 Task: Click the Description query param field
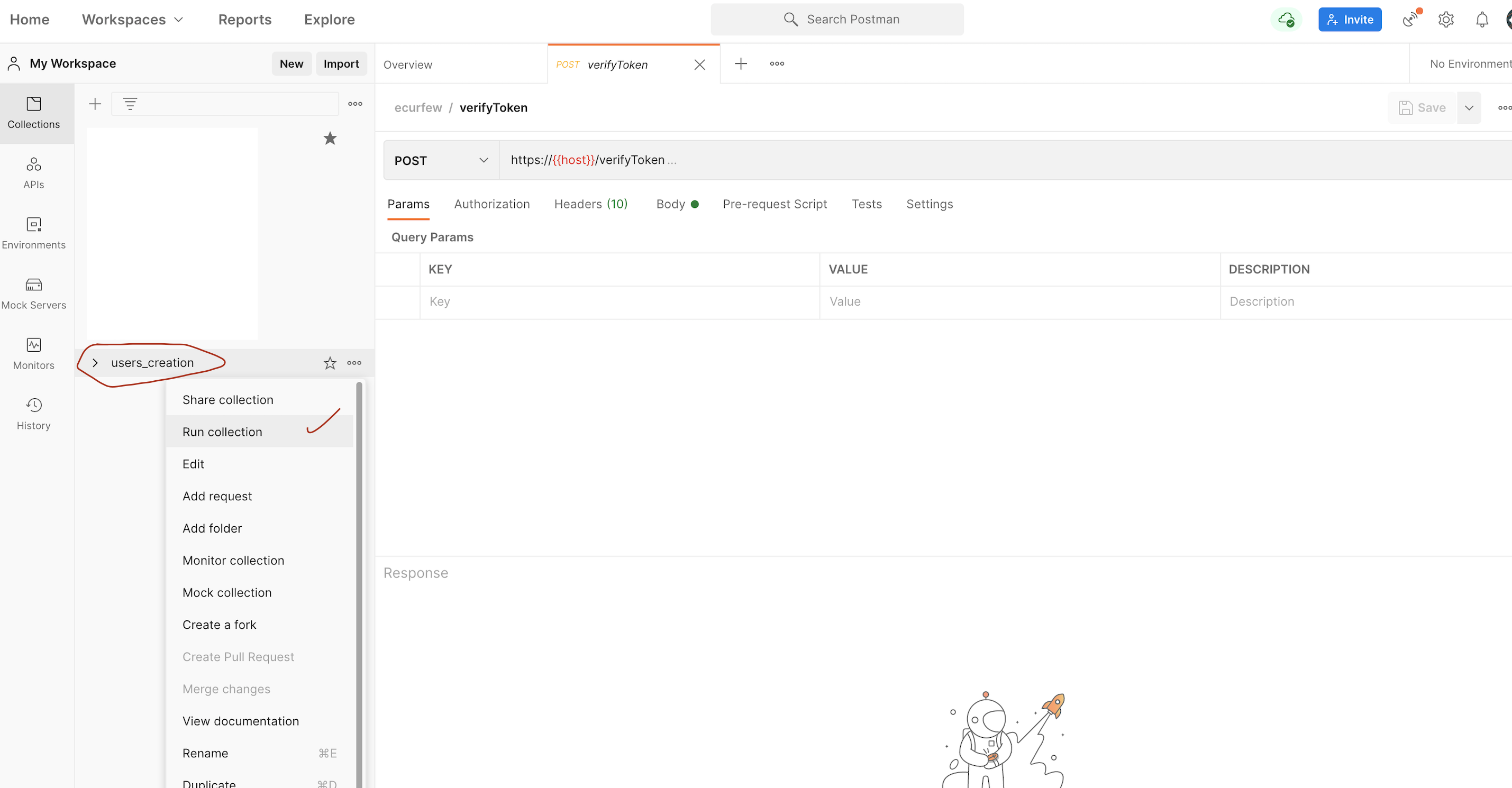point(1367,301)
